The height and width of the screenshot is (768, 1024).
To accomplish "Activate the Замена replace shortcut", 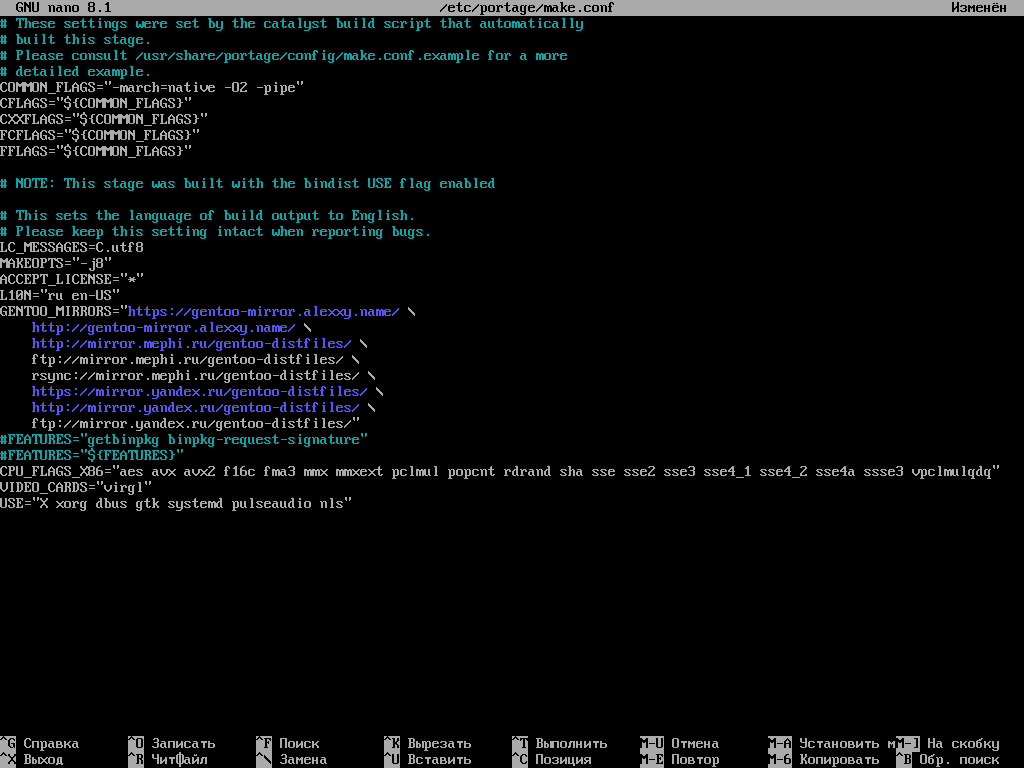I will tap(292, 760).
